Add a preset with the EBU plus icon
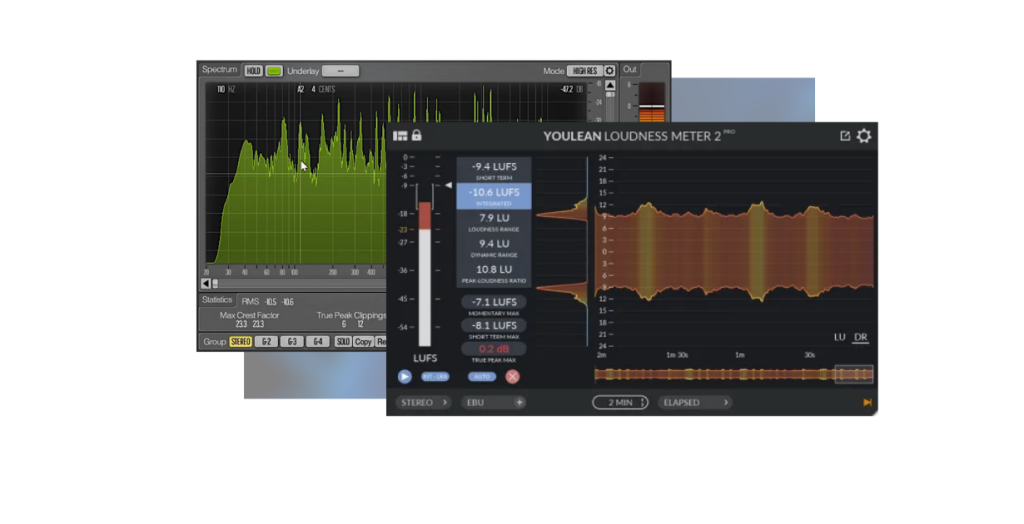1024x524 pixels. point(519,402)
